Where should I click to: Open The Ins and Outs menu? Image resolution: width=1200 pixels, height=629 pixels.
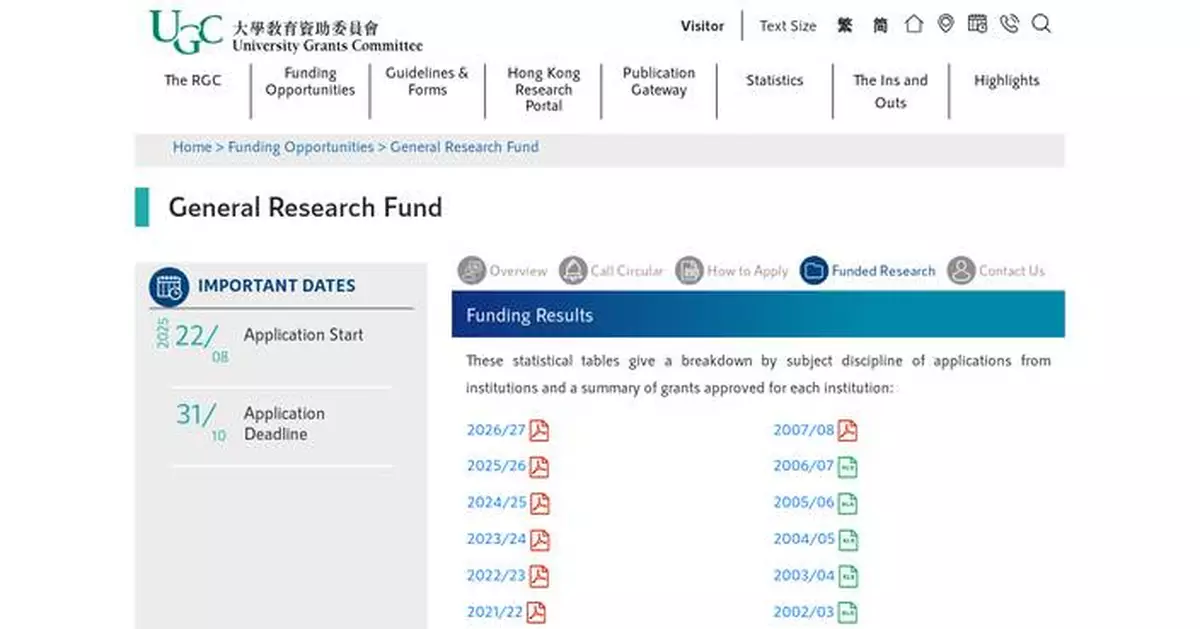pos(890,91)
